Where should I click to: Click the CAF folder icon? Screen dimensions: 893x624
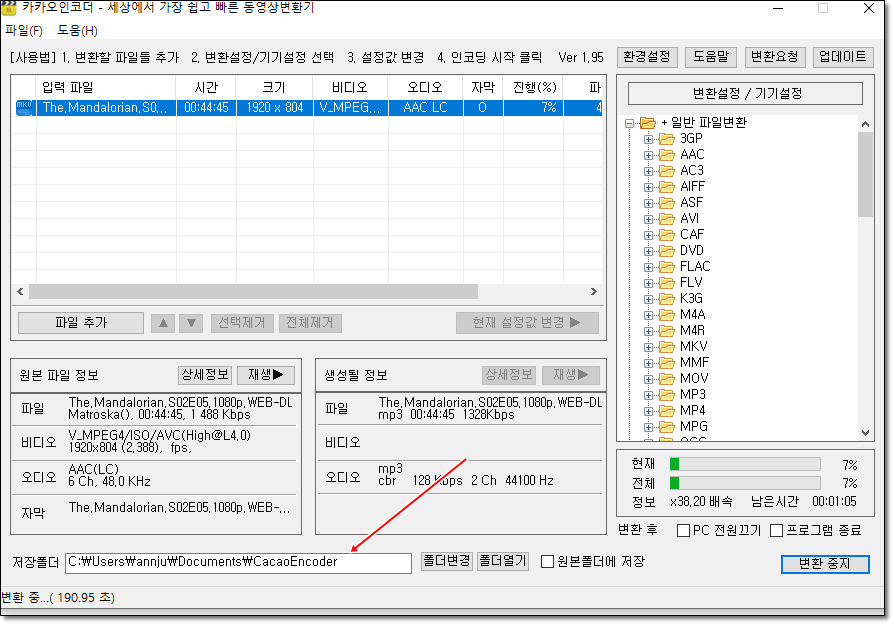666,235
